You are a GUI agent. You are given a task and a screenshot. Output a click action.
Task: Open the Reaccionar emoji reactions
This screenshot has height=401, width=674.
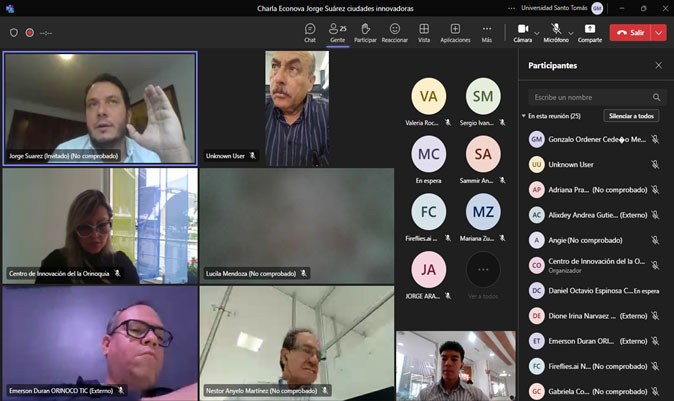(395, 32)
